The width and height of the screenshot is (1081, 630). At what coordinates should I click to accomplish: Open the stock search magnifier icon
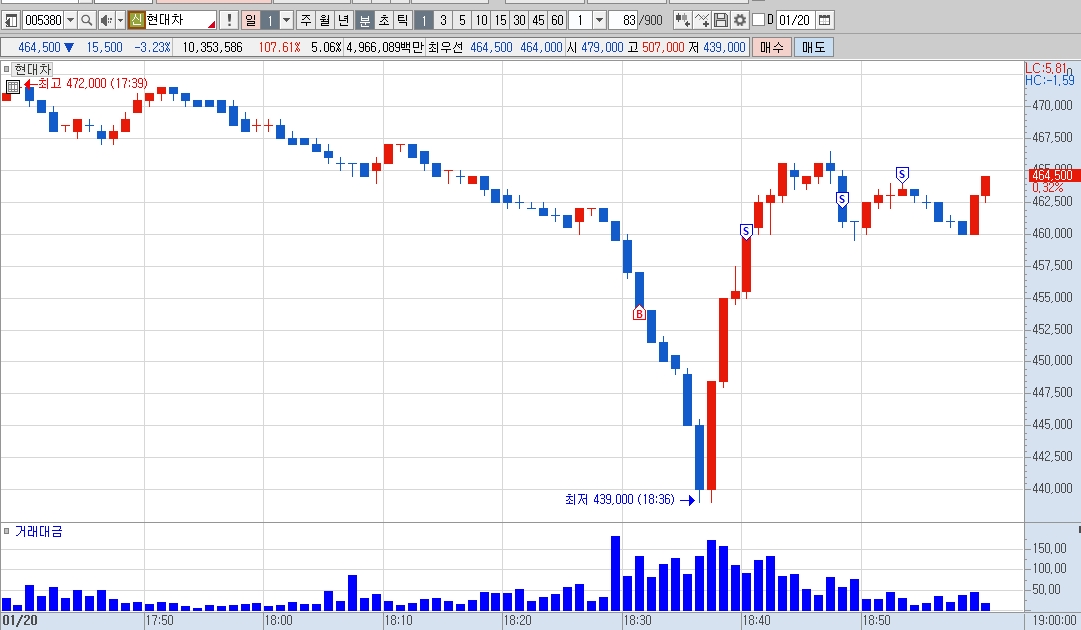[x=86, y=21]
